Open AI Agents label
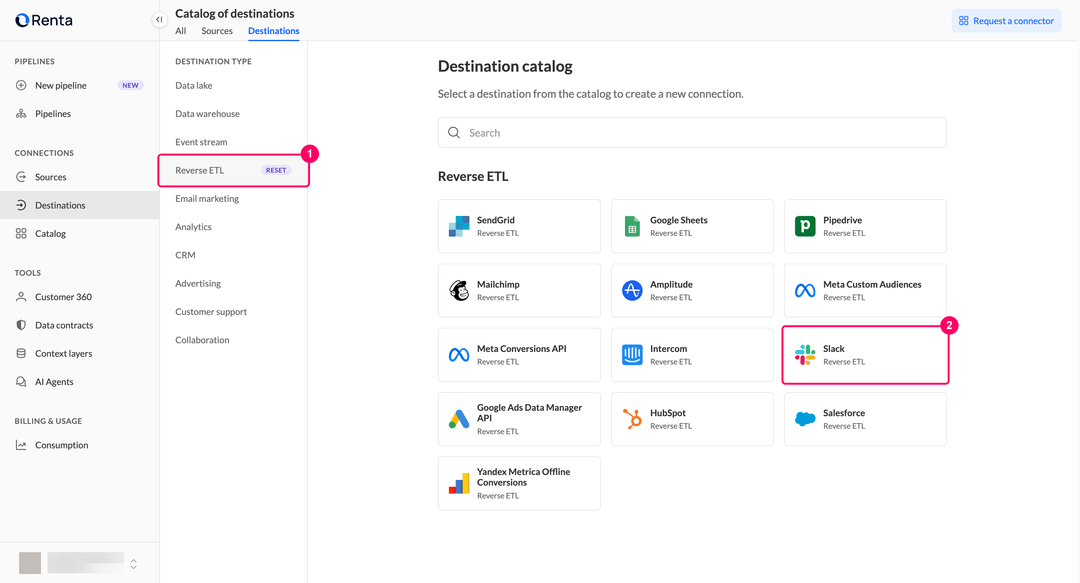1080x583 pixels. (x=54, y=382)
